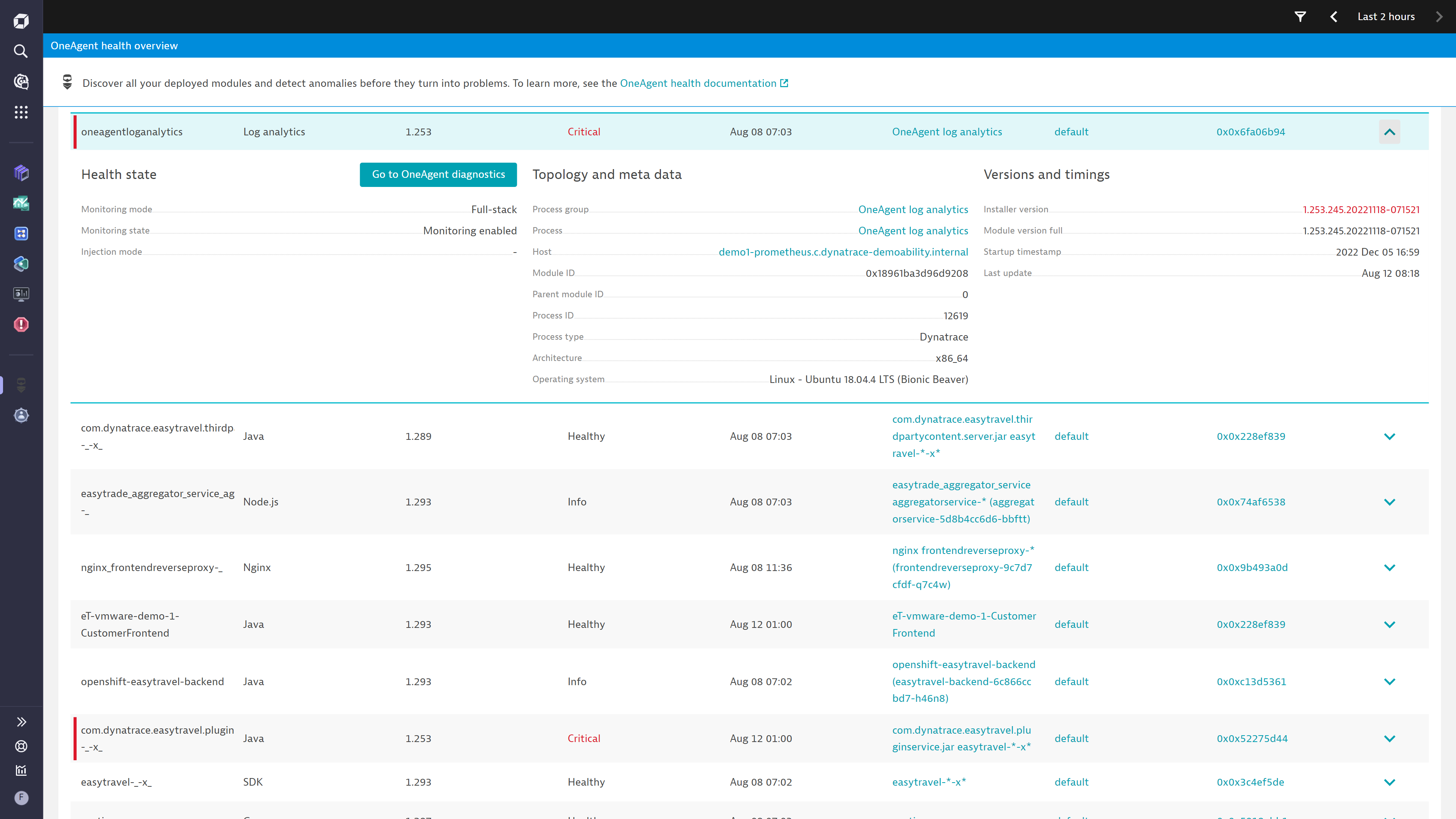Click the filter icon in the top bar
The width and height of the screenshot is (1456, 819).
point(1300,16)
